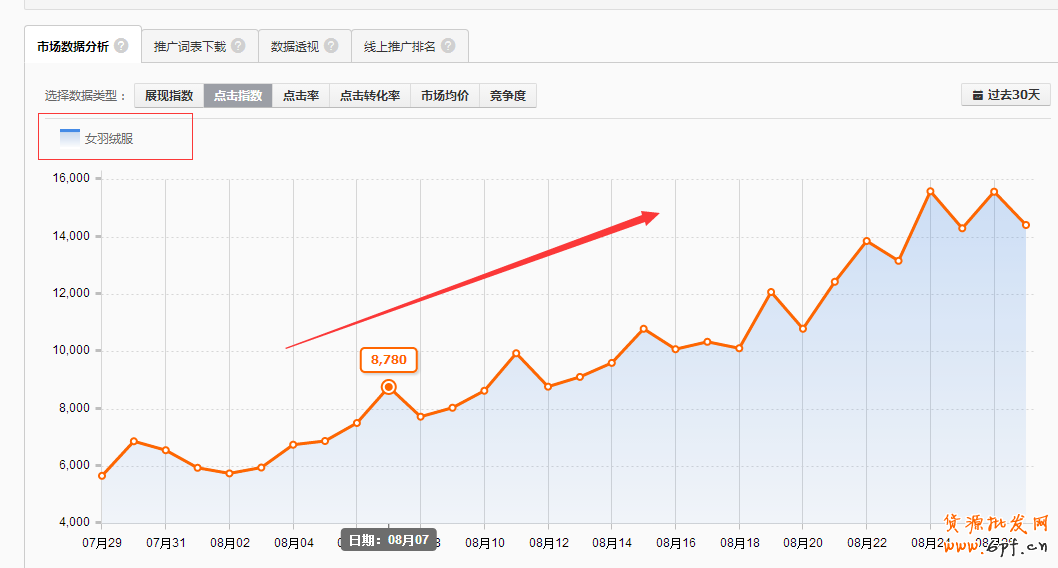The width and height of the screenshot is (1058, 568).
Task: Click help icon next to 数据透视
Action: point(331,46)
